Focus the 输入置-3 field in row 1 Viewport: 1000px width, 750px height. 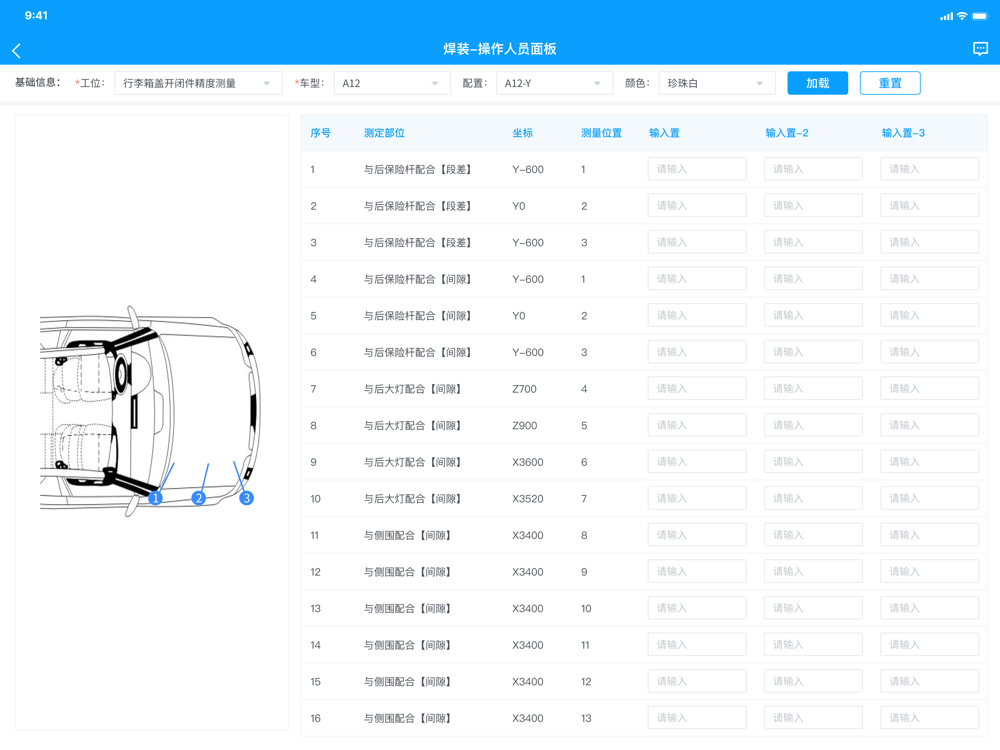click(x=929, y=169)
